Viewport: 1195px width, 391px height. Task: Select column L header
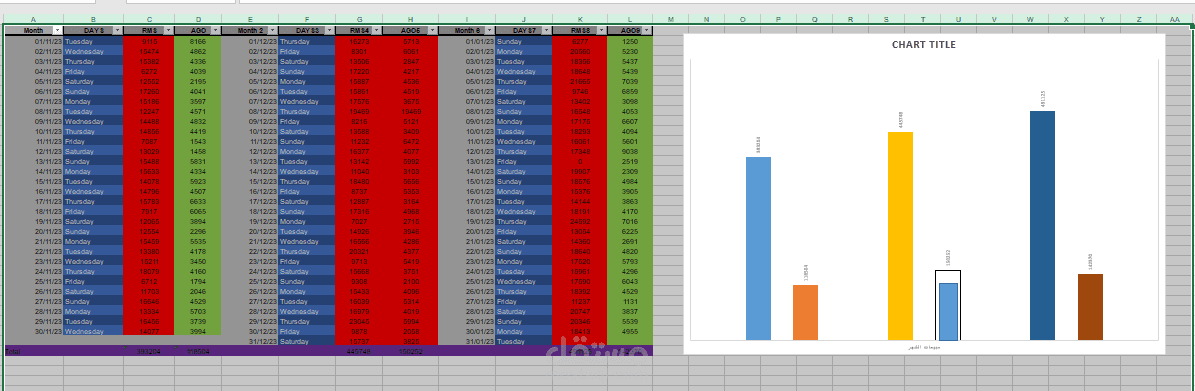[x=630, y=19]
